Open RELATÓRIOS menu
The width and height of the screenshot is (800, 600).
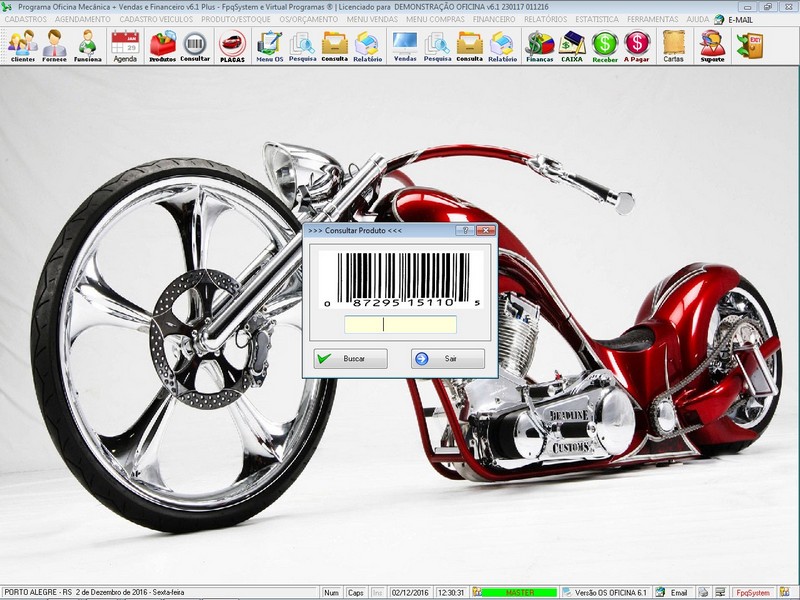click(x=545, y=19)
